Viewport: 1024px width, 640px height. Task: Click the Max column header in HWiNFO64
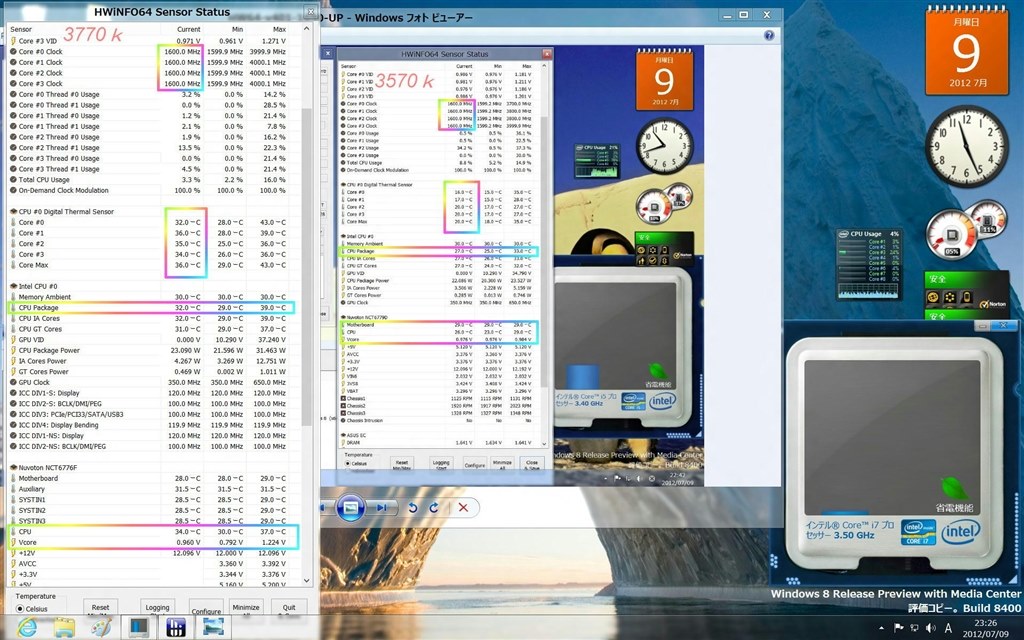click(x=280, y=29)
